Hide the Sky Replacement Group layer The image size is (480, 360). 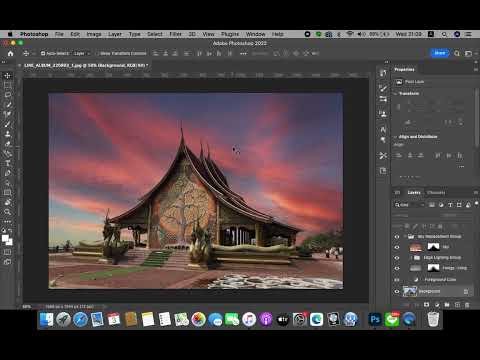[x=397, y=236]
